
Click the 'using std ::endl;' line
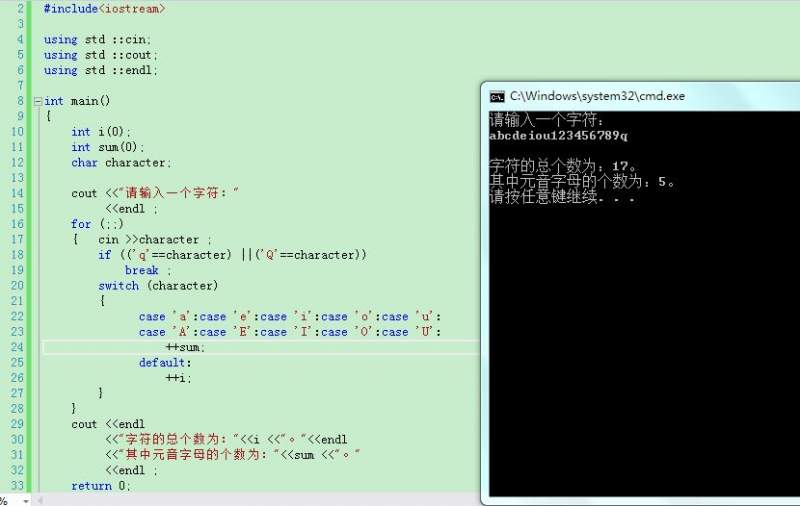coord(101,70)
